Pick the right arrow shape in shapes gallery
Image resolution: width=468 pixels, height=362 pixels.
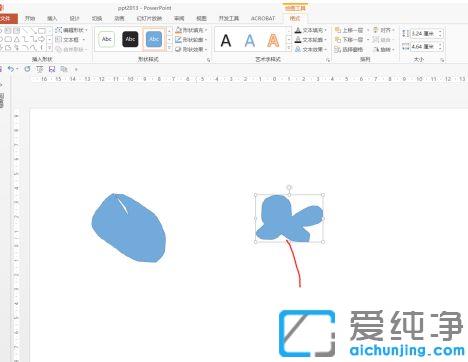42,39
